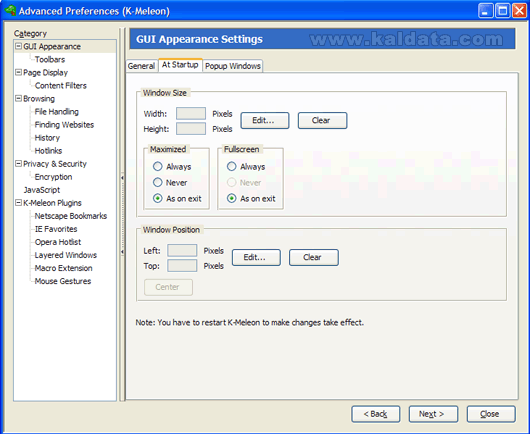The height and width of the screenshot is (434, 530).
Task: Select Toolbars in category tree
Action: (x=50, y=59)
